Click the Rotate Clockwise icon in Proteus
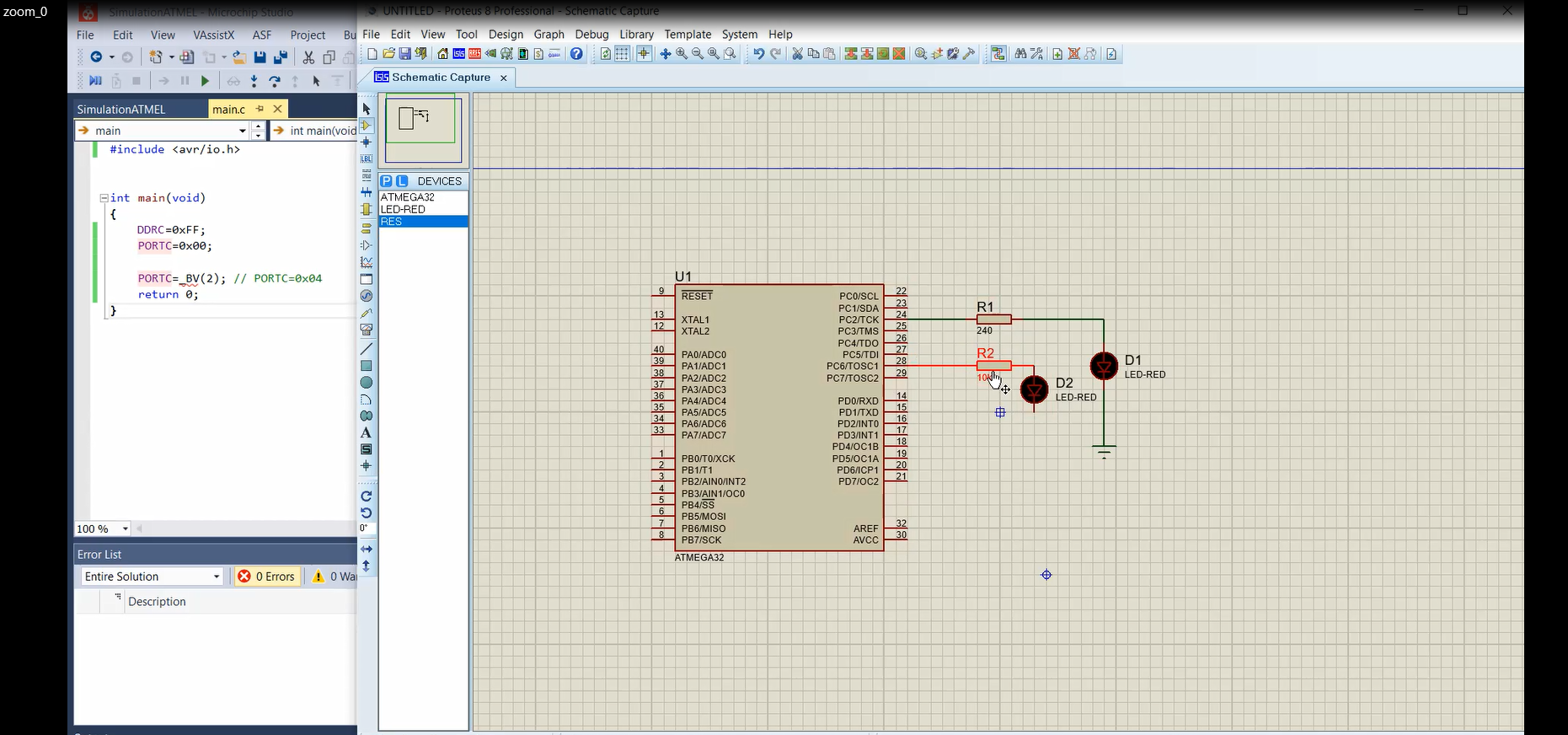 (367, 496)
